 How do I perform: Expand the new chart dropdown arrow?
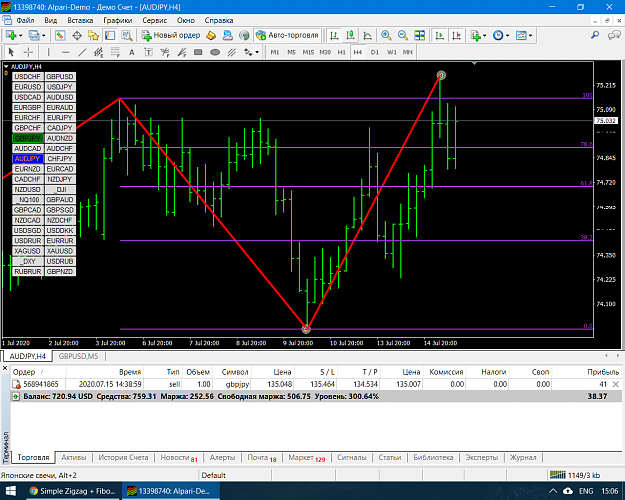click(x=20, y=35)
